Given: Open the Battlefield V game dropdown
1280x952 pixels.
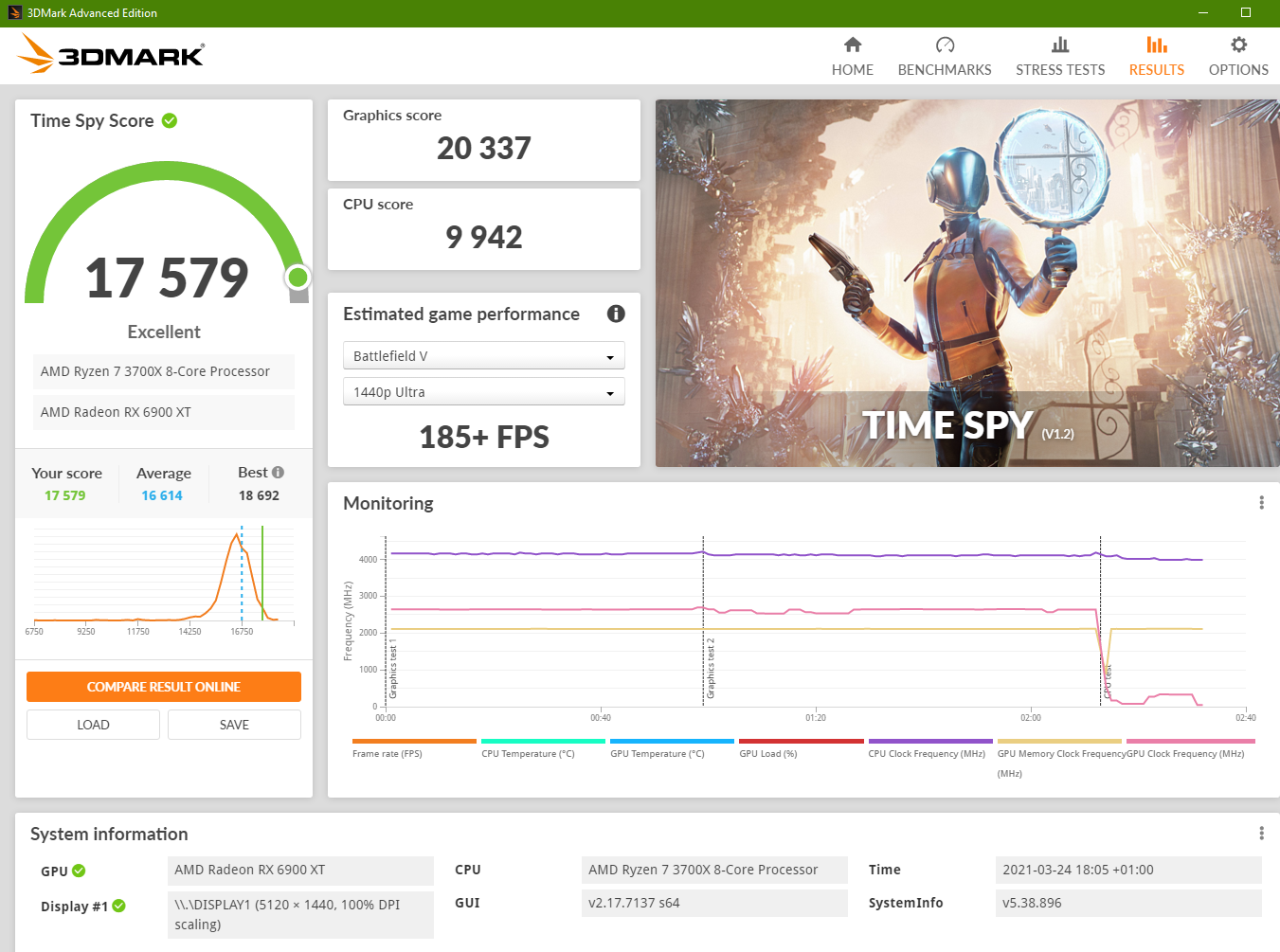Looking at the screenshot, I should (483, 355).
